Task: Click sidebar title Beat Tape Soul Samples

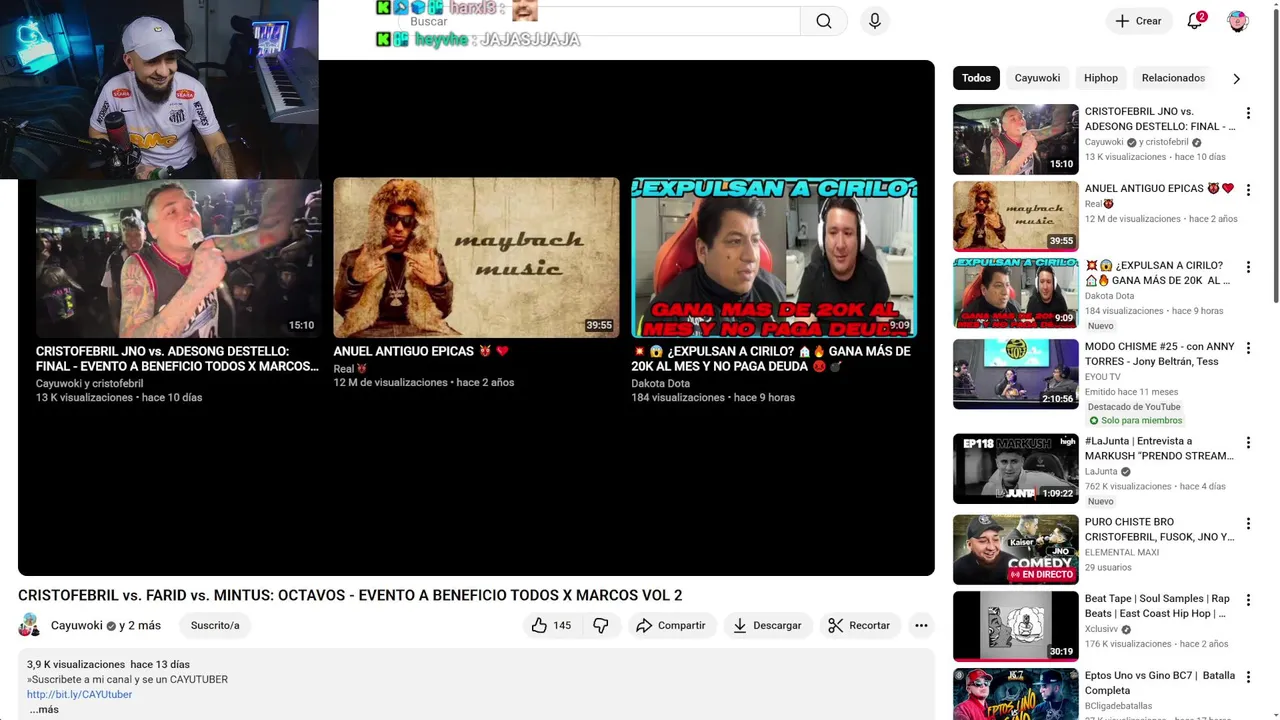Action: 1159,606
